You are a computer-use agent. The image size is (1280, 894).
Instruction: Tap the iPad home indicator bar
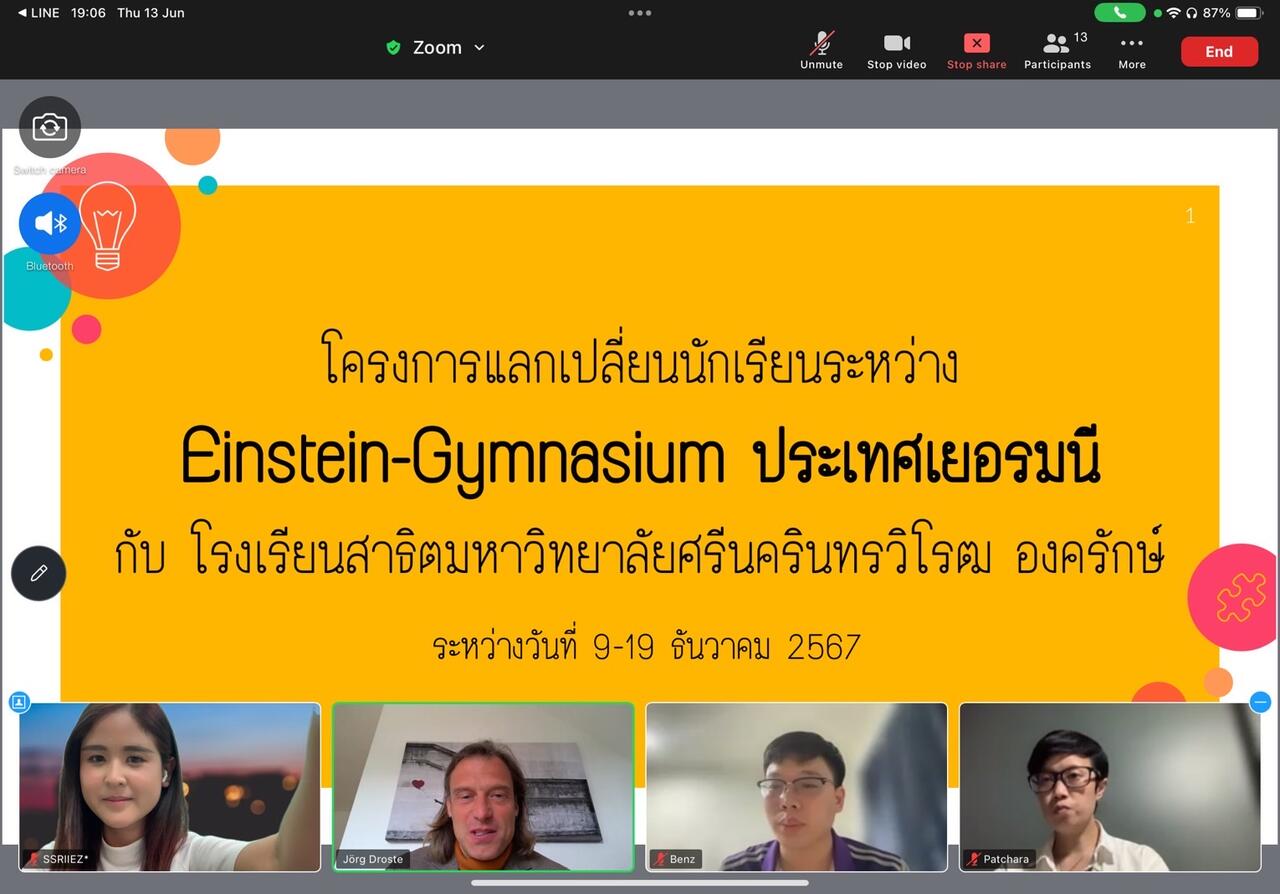[640, 883]
